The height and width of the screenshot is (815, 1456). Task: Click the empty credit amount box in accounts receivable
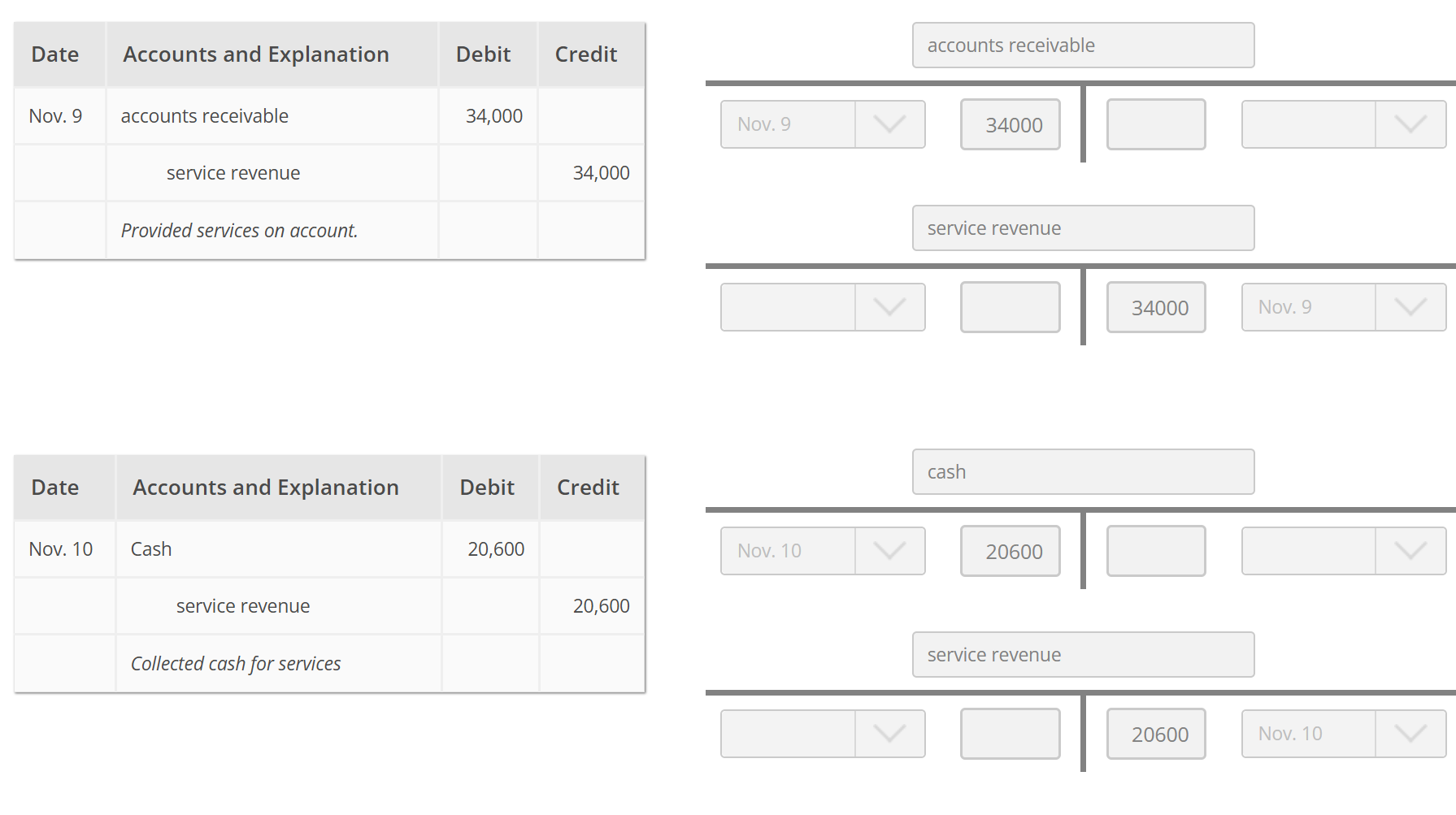pos(1156,124)
